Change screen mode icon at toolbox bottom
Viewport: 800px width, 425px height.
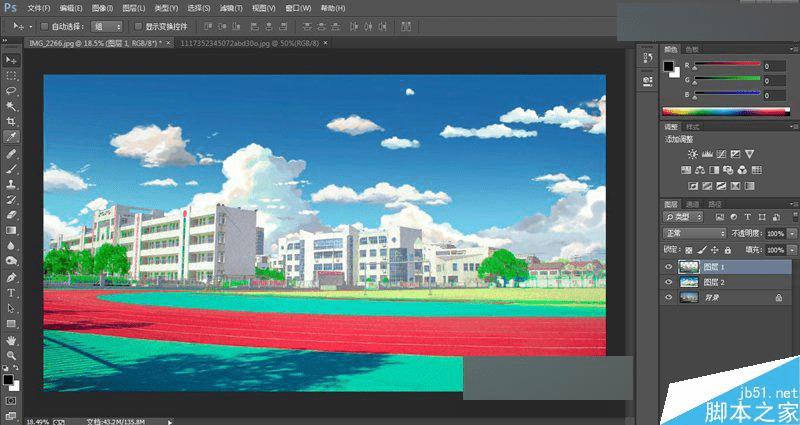11,416
